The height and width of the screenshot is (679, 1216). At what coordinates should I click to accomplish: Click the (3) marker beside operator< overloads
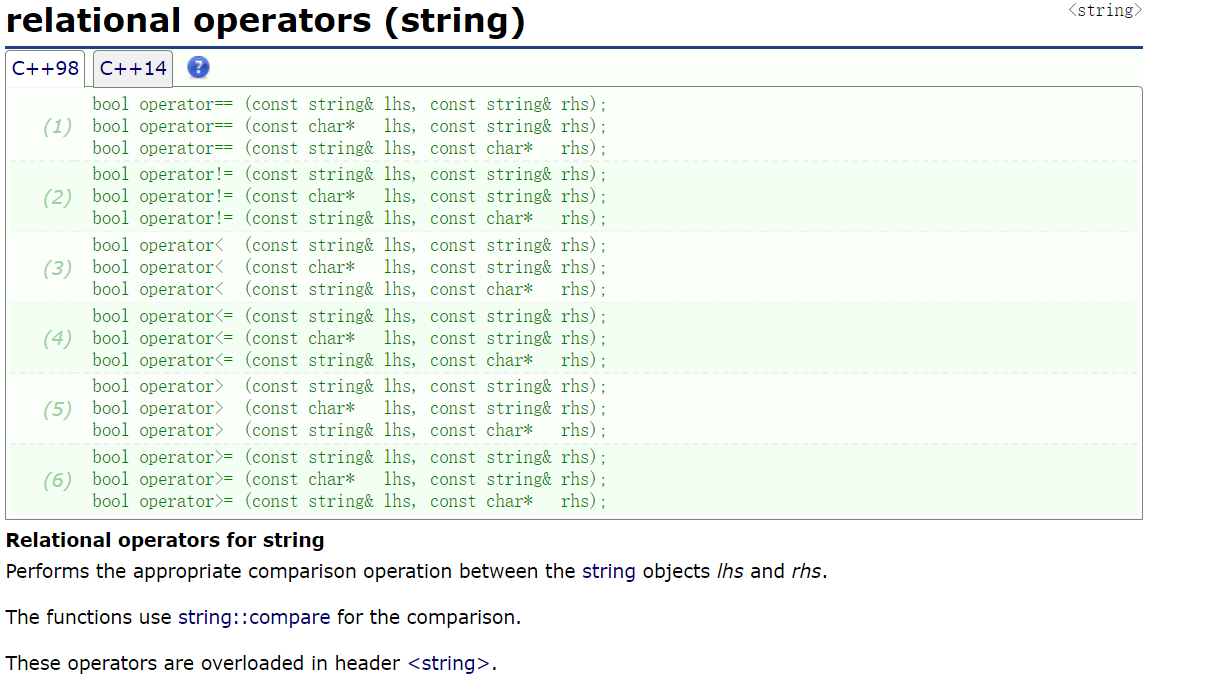point(58,267)
